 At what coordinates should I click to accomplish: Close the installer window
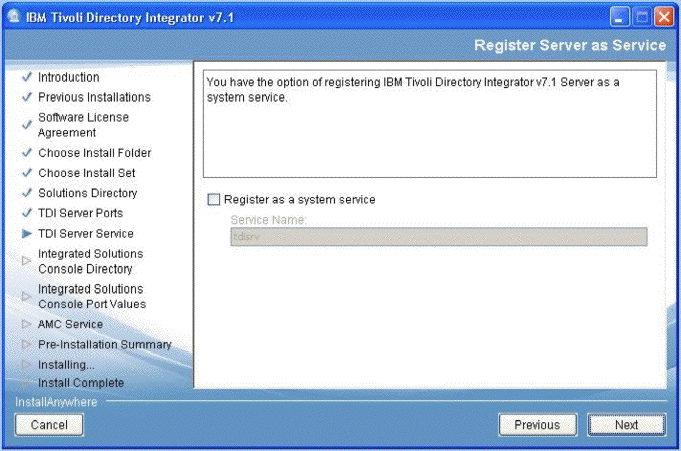point(664,17)
